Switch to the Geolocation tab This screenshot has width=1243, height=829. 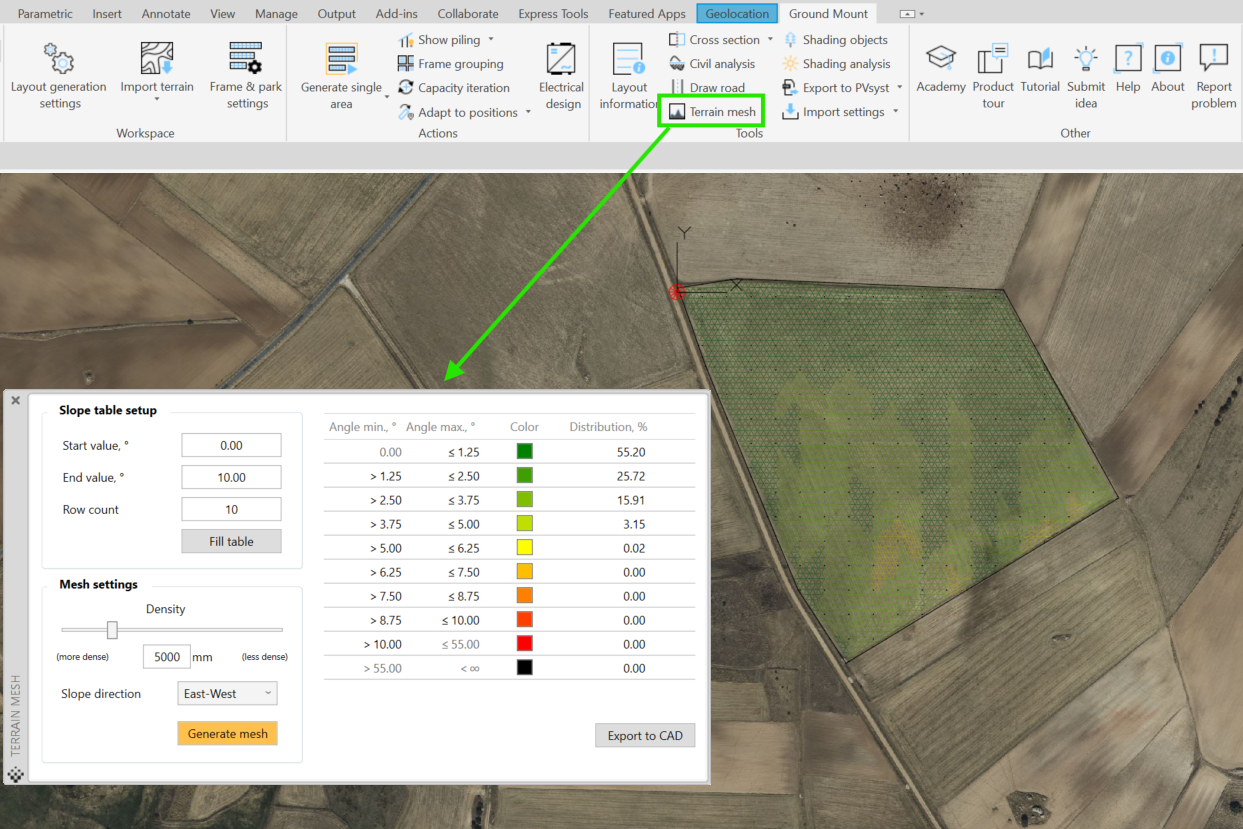[737, 14]
